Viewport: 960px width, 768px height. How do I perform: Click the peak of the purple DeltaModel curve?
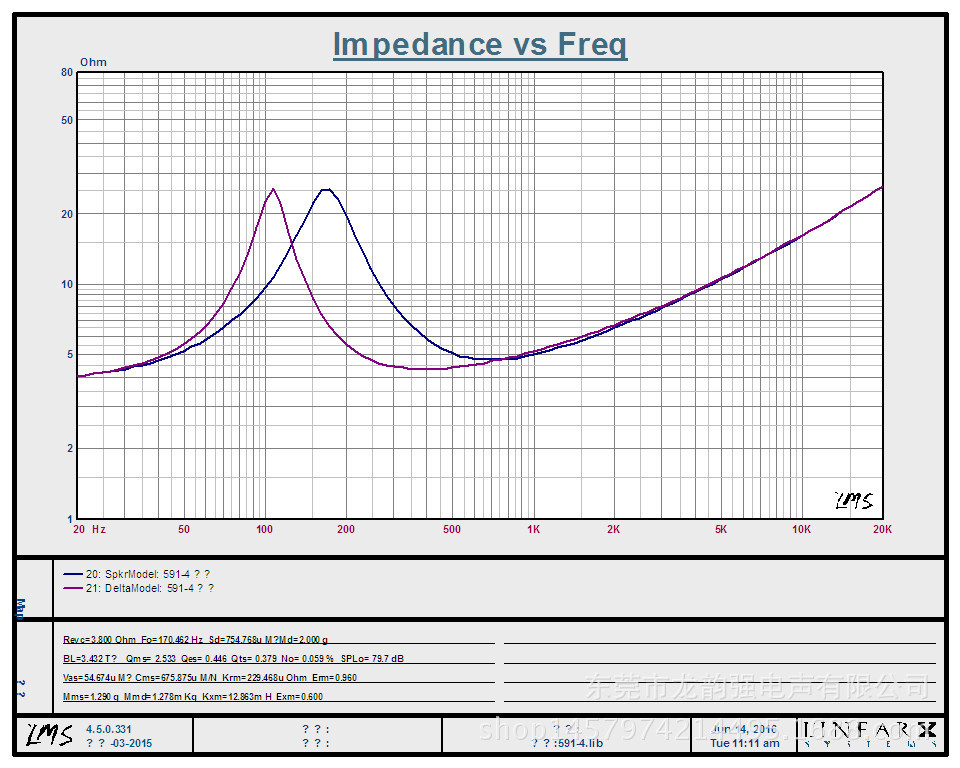pos(273,189)
